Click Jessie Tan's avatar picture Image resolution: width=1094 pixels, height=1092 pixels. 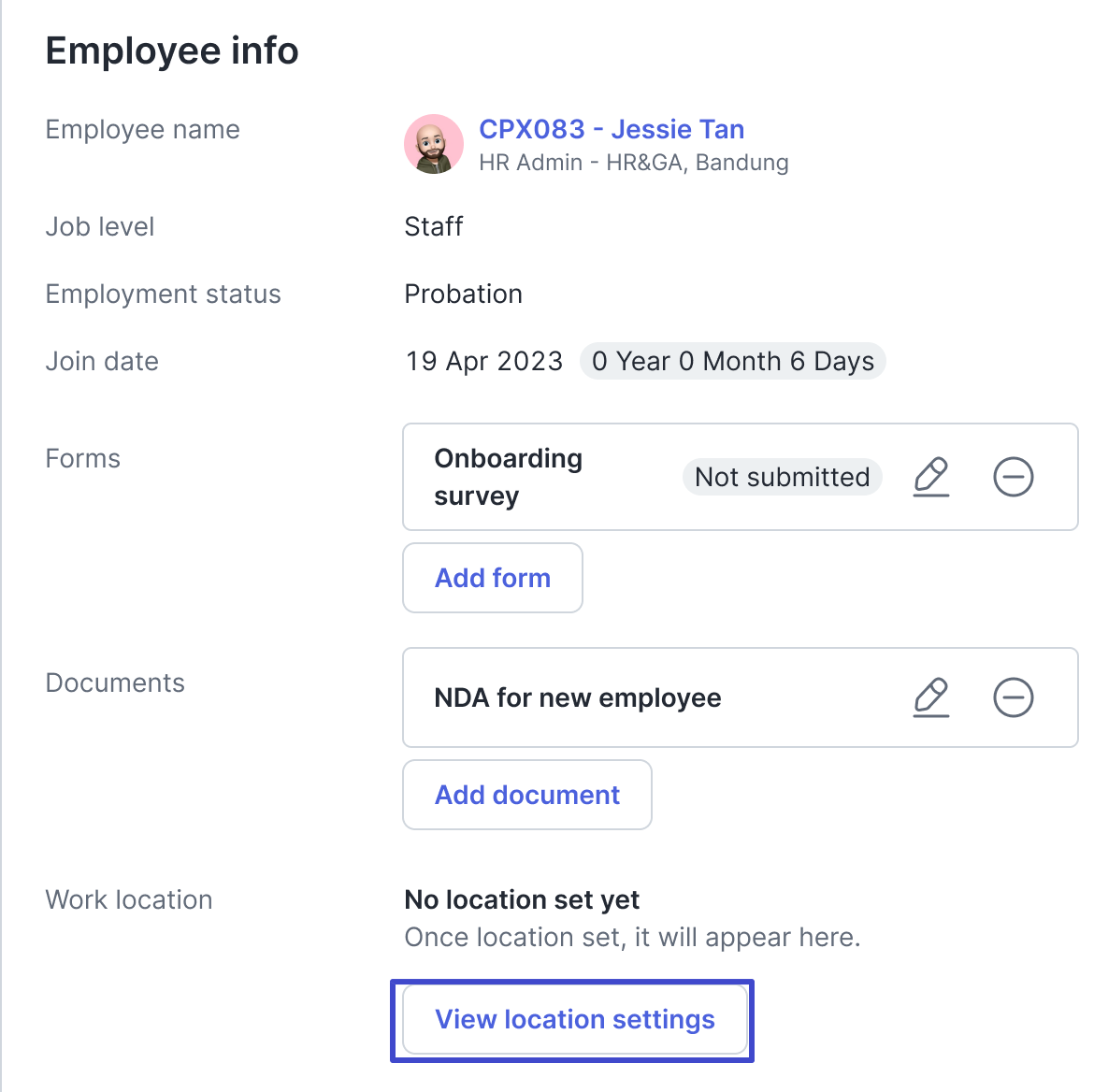434,144
